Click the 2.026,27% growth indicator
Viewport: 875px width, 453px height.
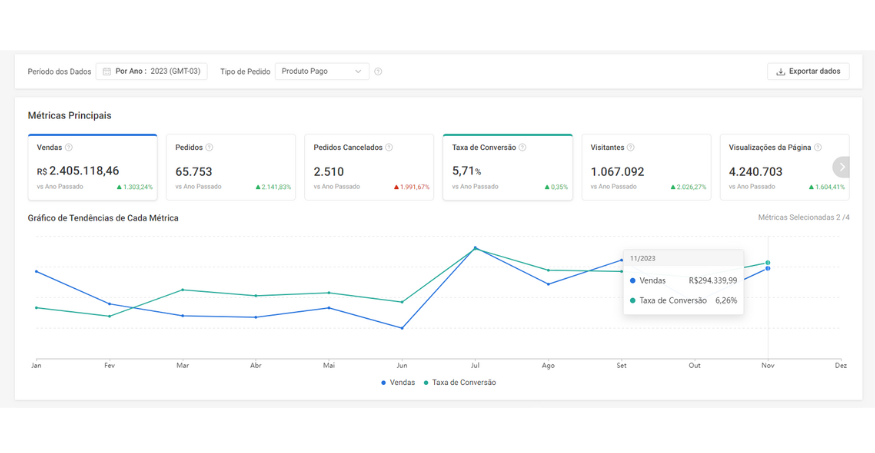pyautogui.click(x=688, y=187)
